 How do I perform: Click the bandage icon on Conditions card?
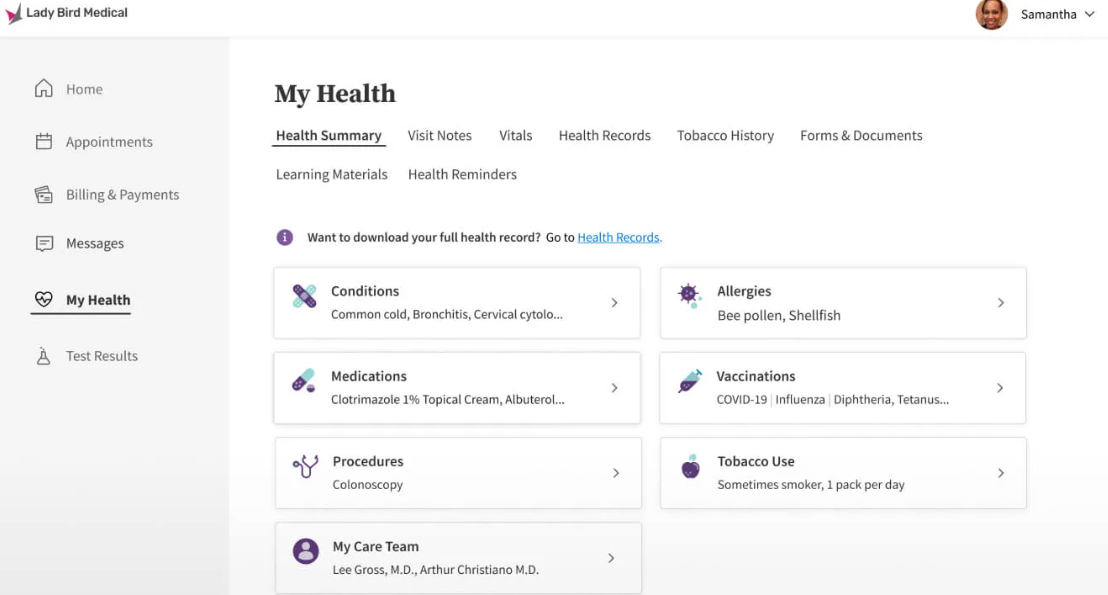[x=304, y=296]
